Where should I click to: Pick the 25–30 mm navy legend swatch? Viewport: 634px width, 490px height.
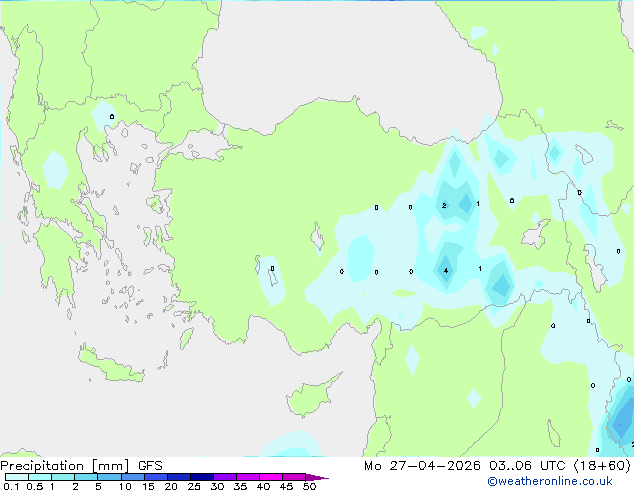point(201,477)
